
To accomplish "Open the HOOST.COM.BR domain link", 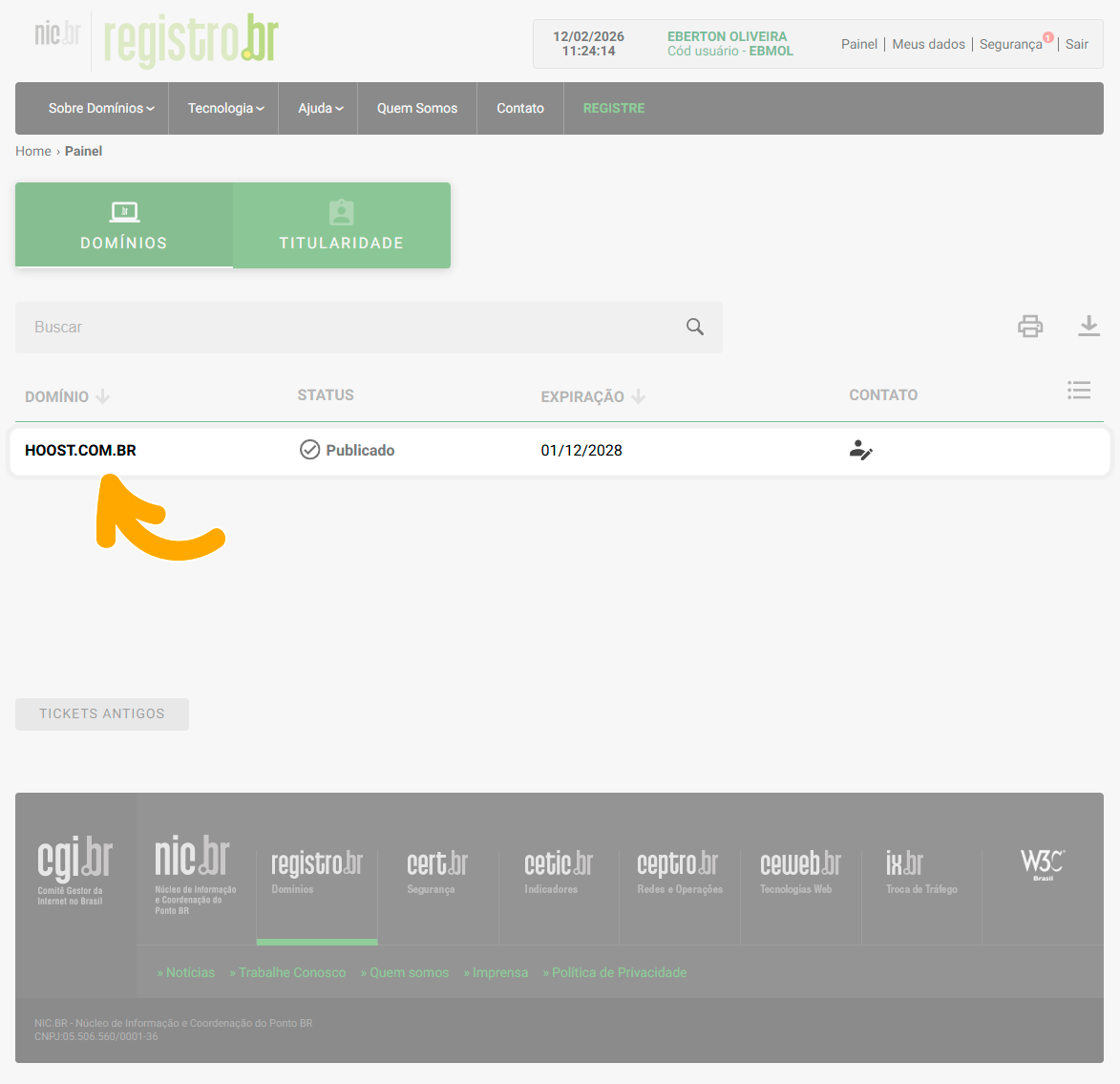I will point(80,450).
